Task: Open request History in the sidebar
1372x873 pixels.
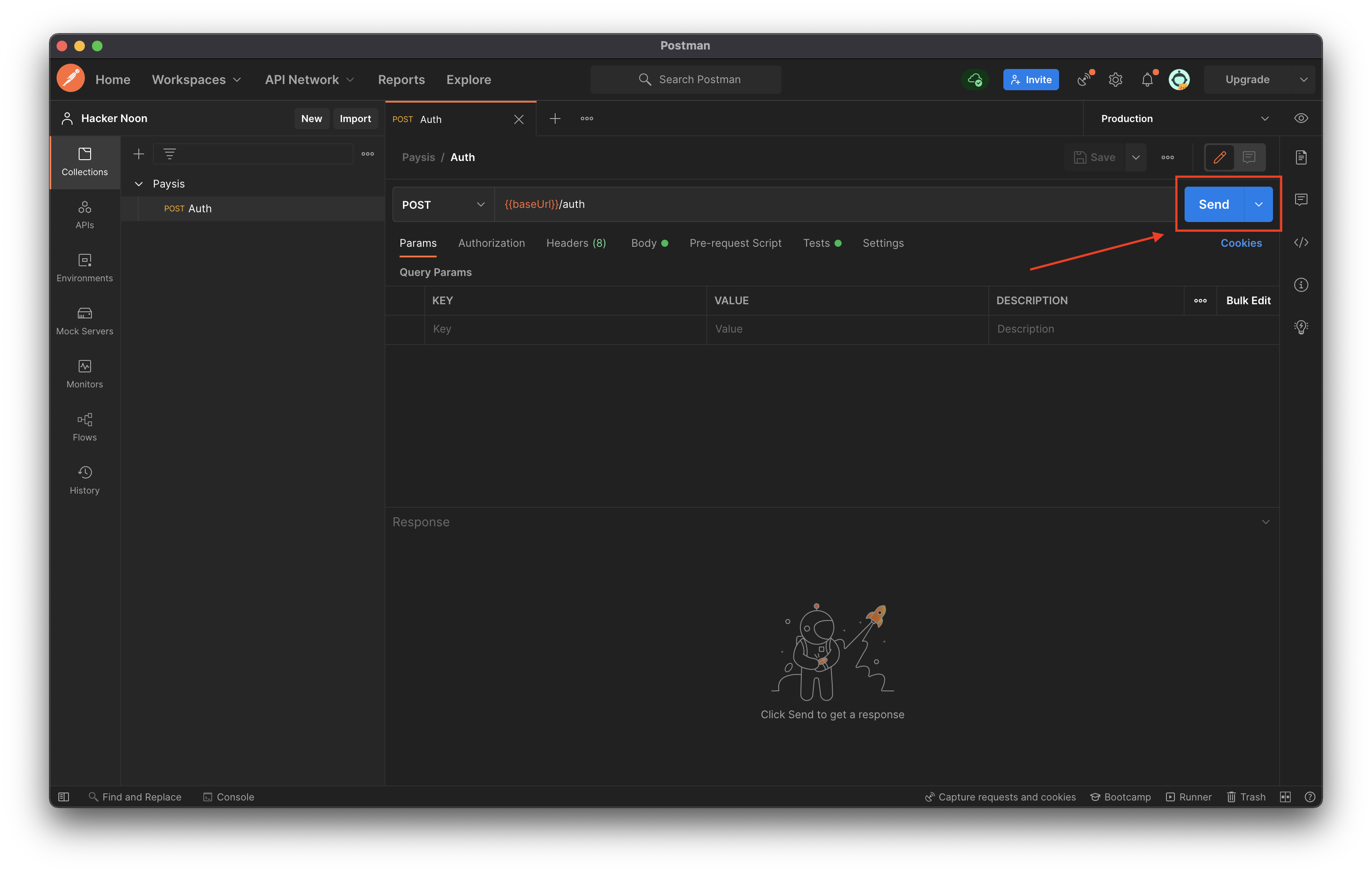Action: point(84,480)
